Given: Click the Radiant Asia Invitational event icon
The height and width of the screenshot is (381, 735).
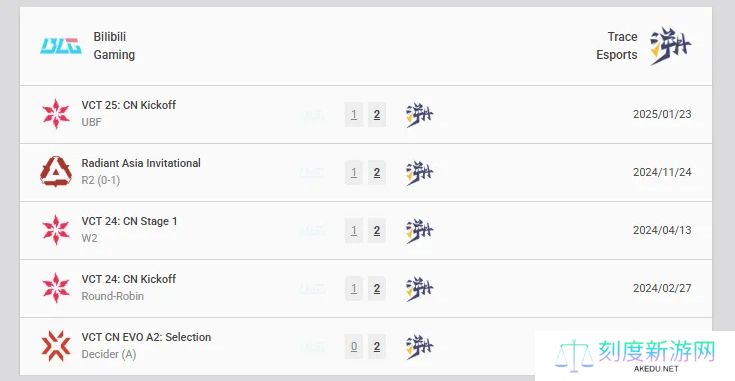Looking at the screenshot, I should pyautogui.click(x=56, y=172).
